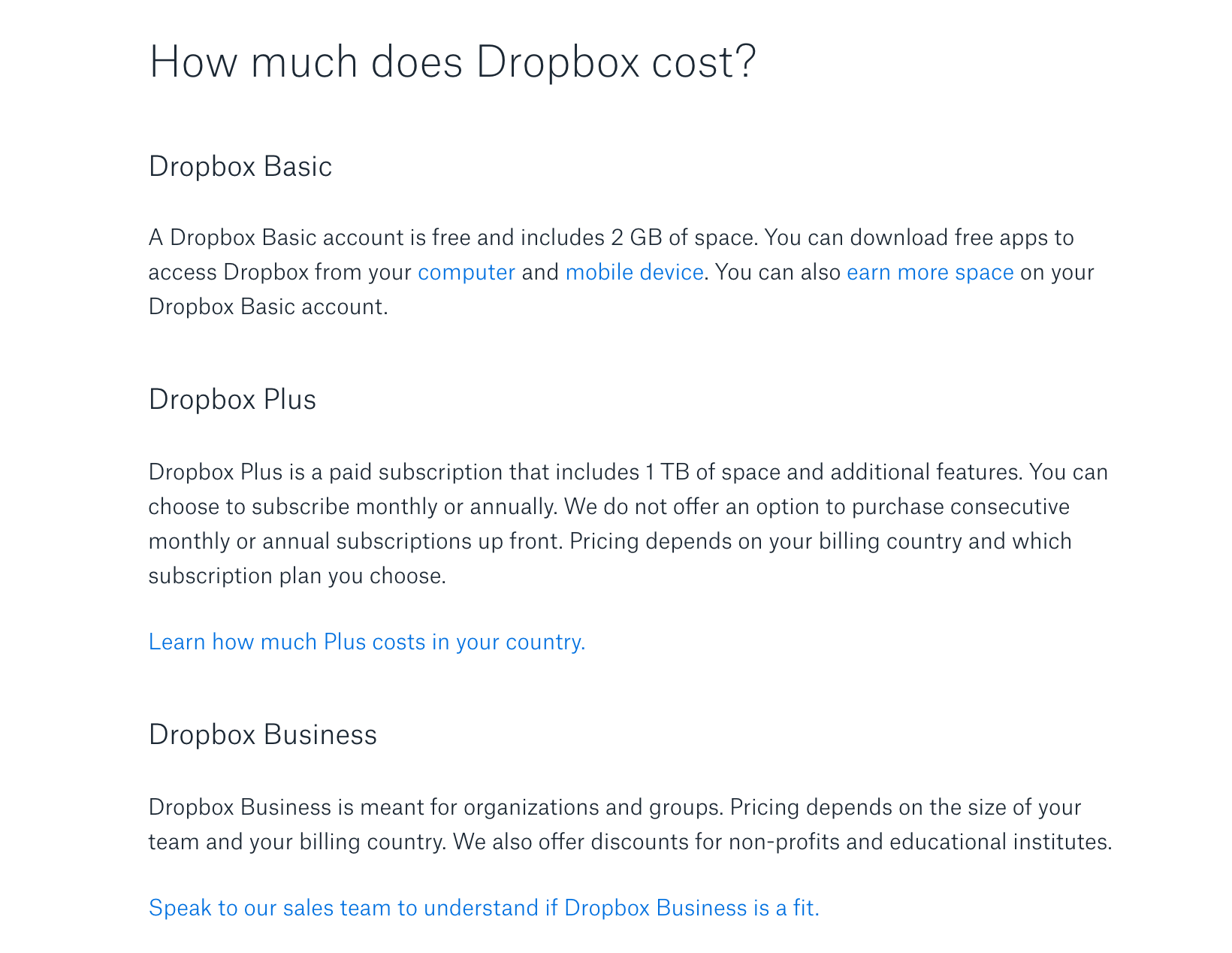Select the 'Dropbox Basic' heading
The width and height of the screenshot is (1232, 953).
click(240, 166)
